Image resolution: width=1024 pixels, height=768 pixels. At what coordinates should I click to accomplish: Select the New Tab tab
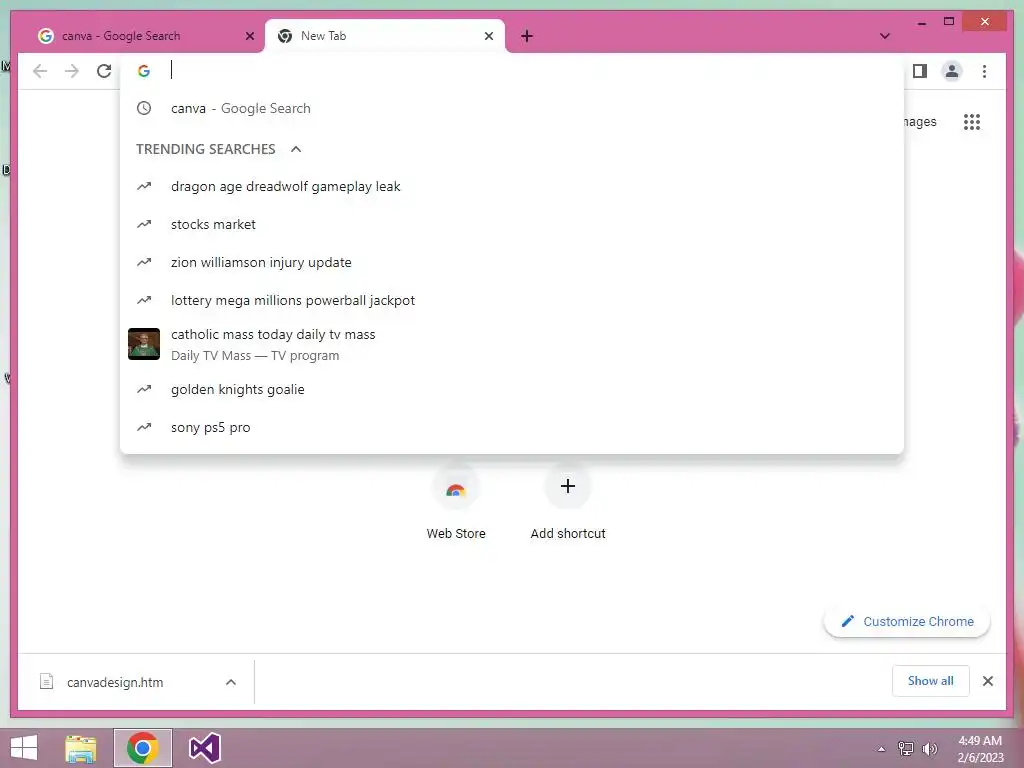pos(384,36)
